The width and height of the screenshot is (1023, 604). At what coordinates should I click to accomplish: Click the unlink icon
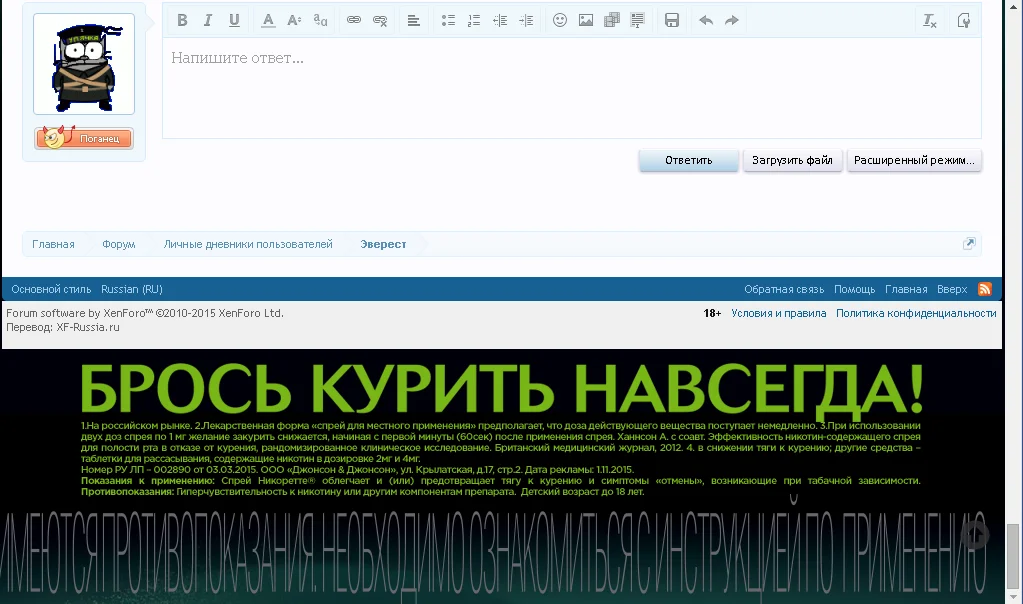[378, 20]
